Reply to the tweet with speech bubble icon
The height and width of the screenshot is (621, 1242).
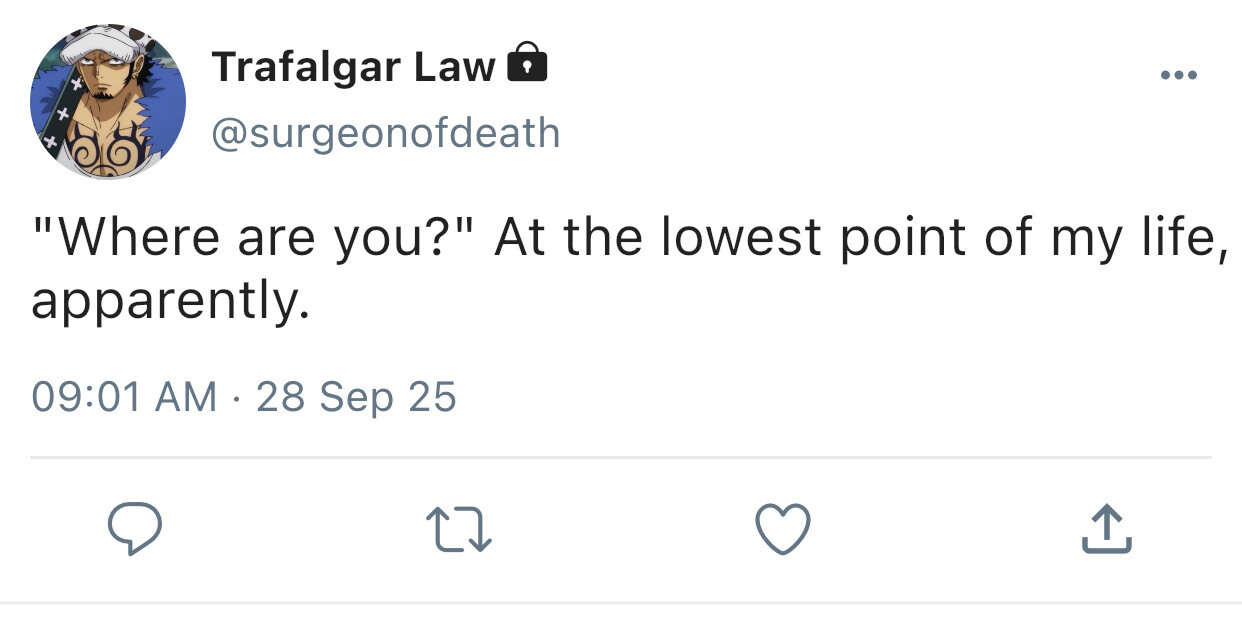click(x=133, y=529)
